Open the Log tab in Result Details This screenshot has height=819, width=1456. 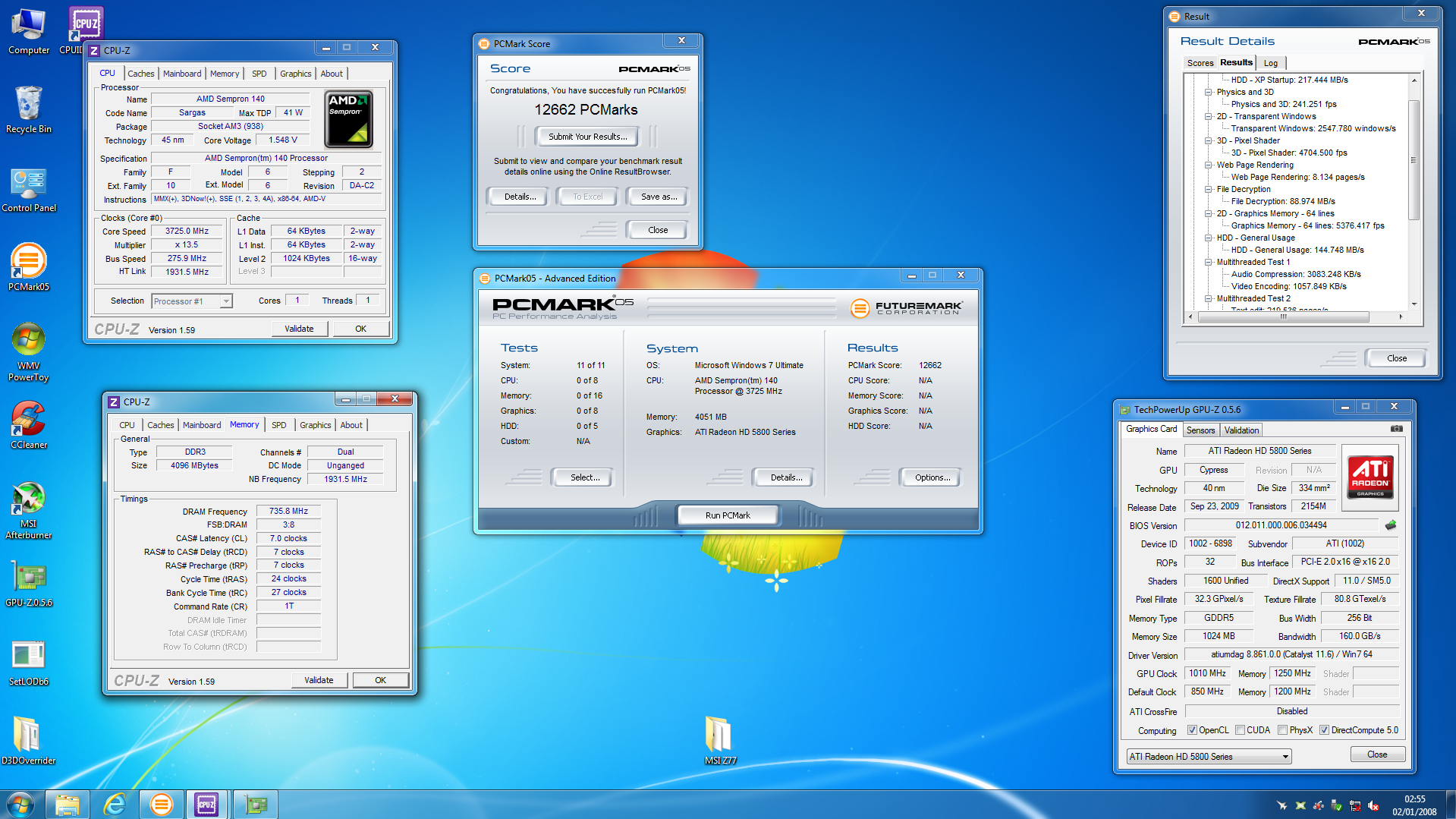point(1270,63)
